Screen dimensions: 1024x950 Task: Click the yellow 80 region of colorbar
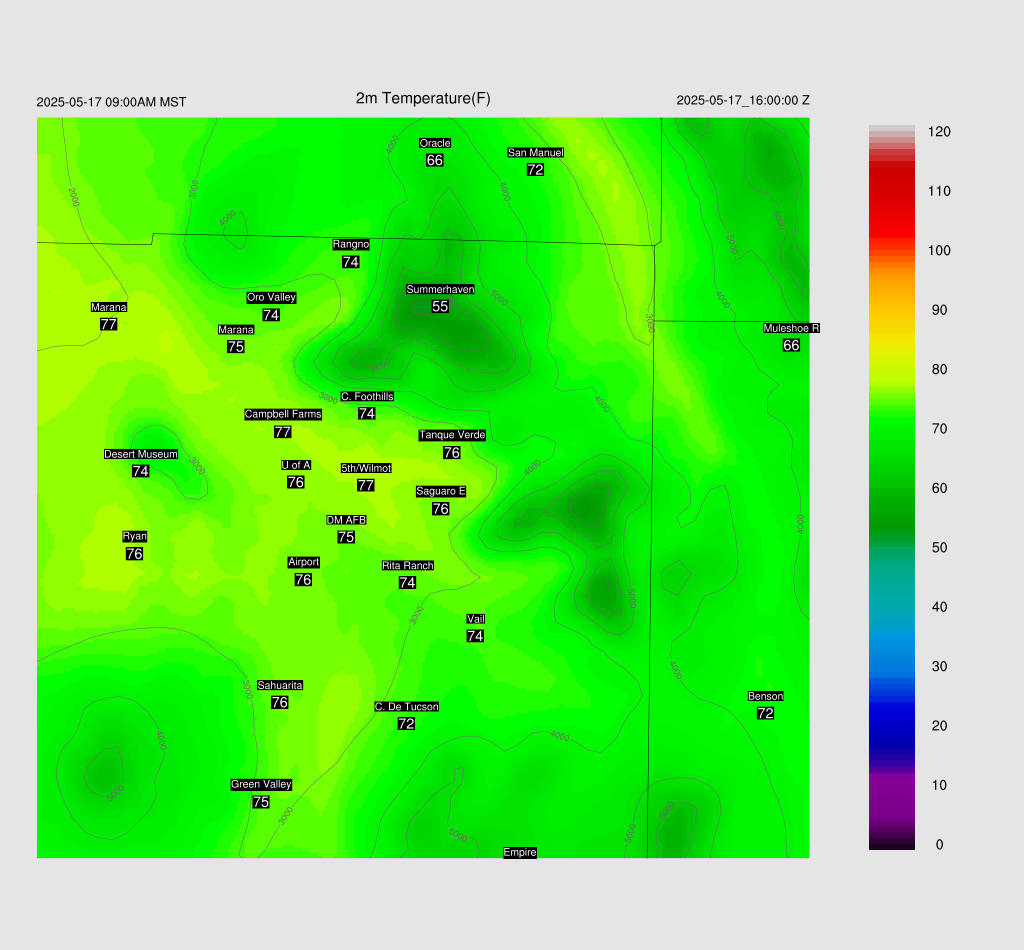(891, 369)
